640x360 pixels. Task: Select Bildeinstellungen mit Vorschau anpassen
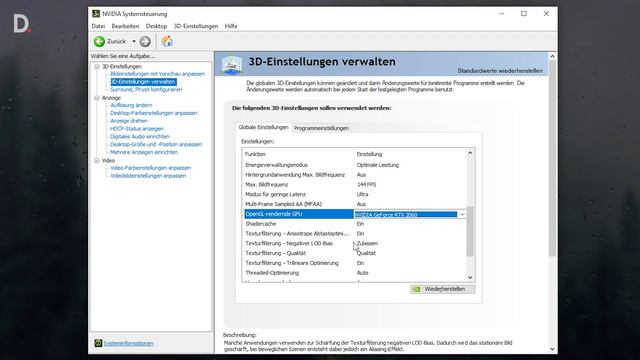pos(158,74)
